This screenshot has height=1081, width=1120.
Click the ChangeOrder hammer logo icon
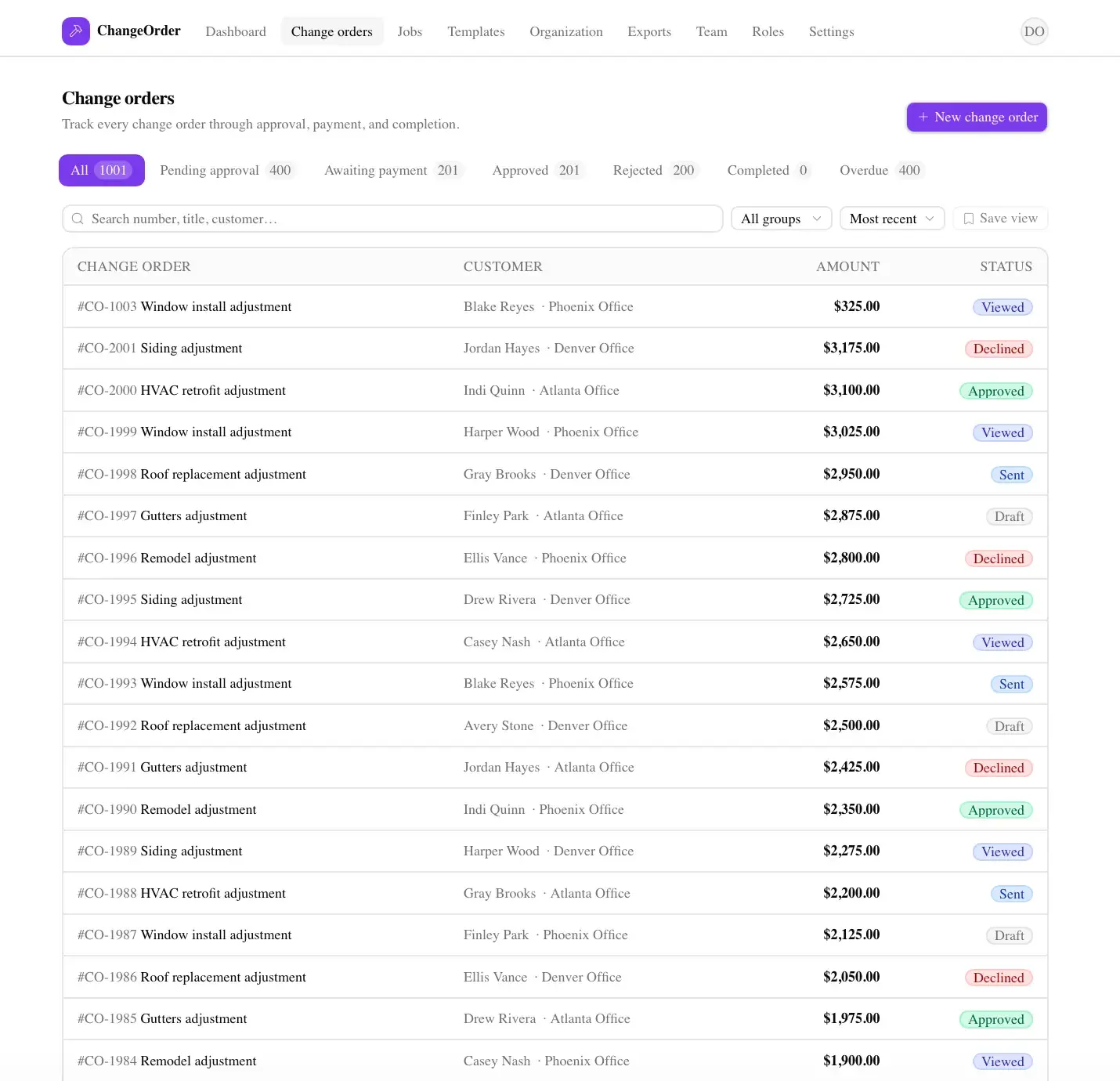(76, 31)
